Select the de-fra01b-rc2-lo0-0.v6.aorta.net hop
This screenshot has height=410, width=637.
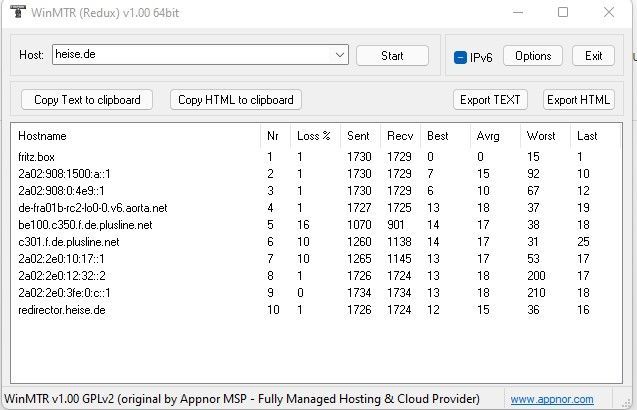(x=316, y=208)
